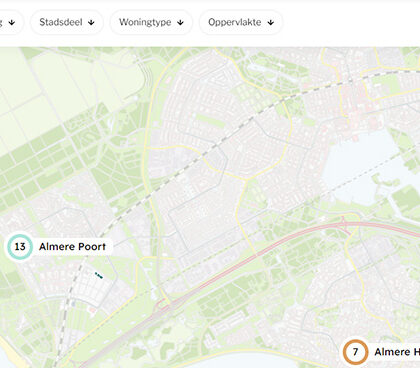
Task: Select the teal cluster marker showing 13
Action: 20,247
